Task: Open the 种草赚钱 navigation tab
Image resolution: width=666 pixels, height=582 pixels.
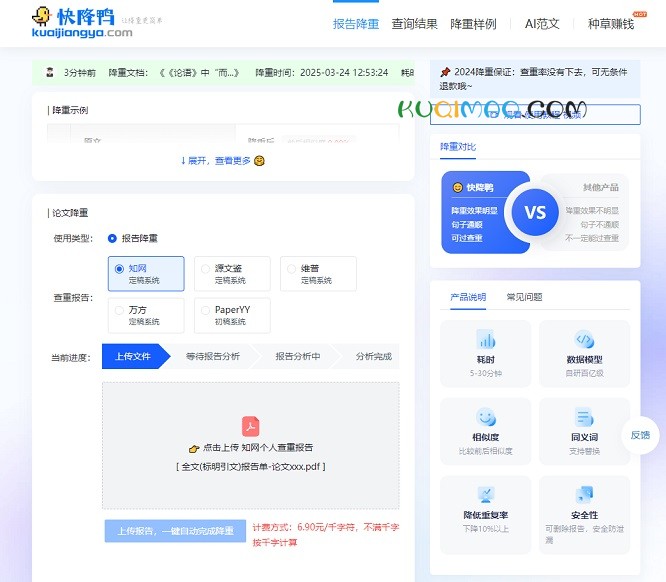Action: [611, 24]
